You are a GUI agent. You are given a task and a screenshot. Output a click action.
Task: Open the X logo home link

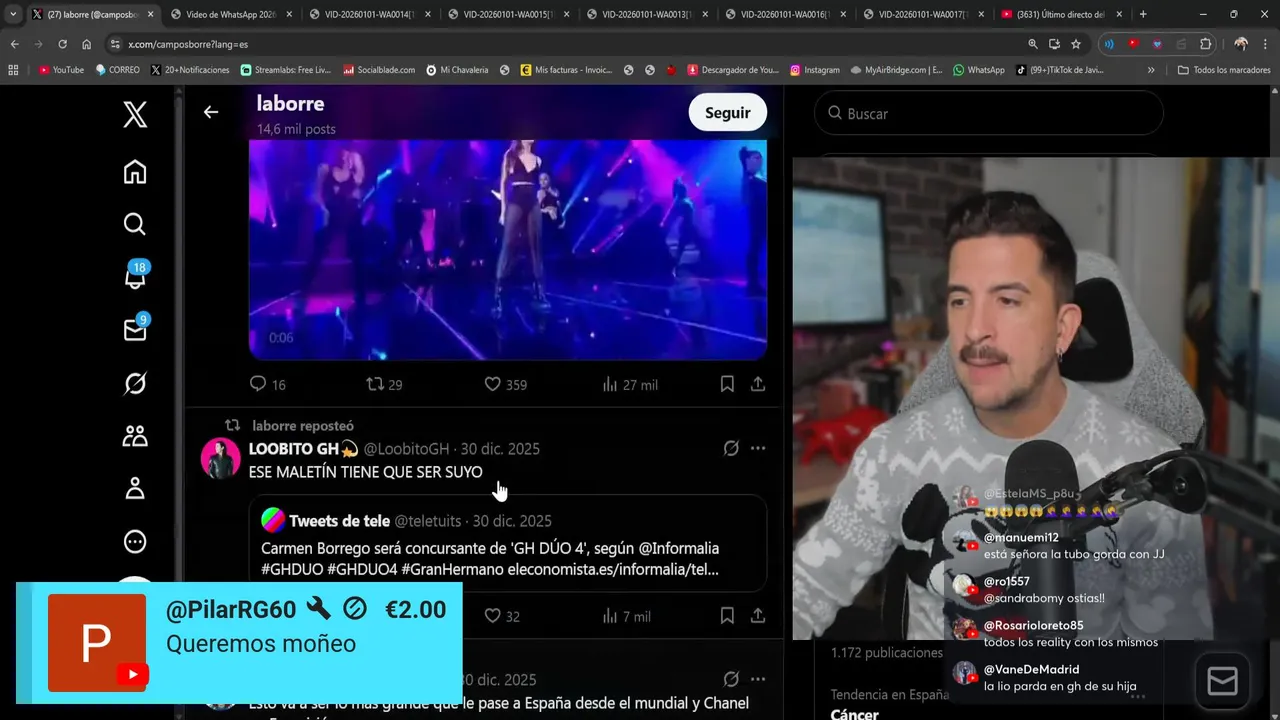tap(135, 114)
